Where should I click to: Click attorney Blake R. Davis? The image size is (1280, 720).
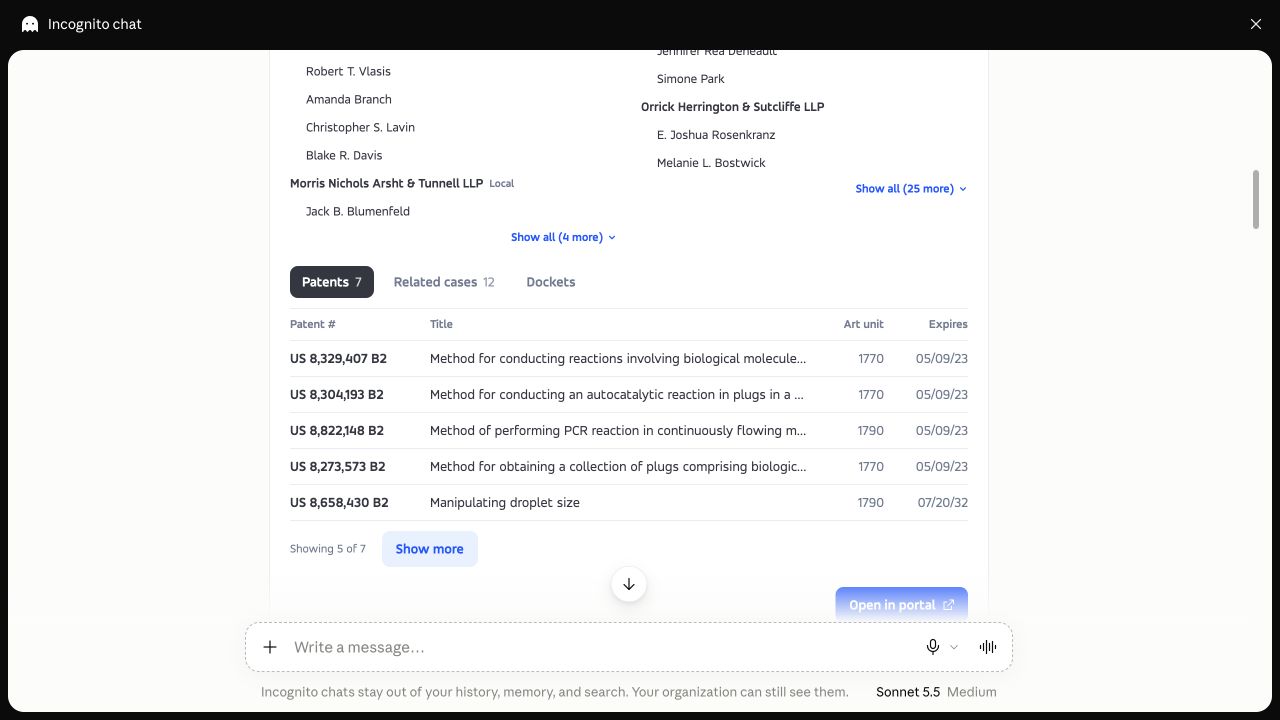344,155
